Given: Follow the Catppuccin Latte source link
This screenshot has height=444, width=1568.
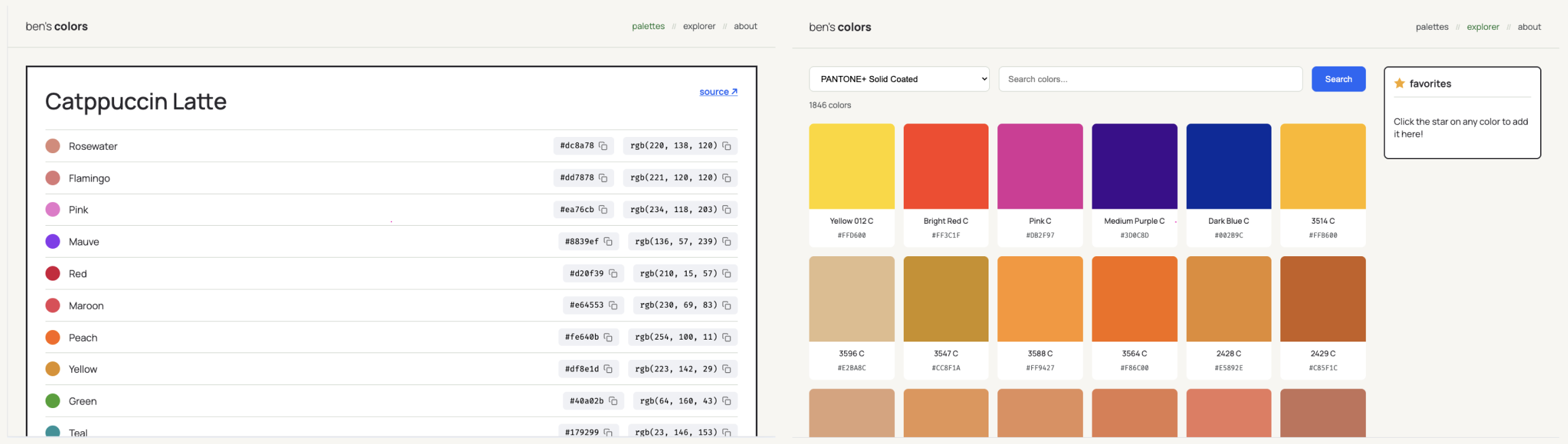Looking at the screenshot, I should coord(718,92).
